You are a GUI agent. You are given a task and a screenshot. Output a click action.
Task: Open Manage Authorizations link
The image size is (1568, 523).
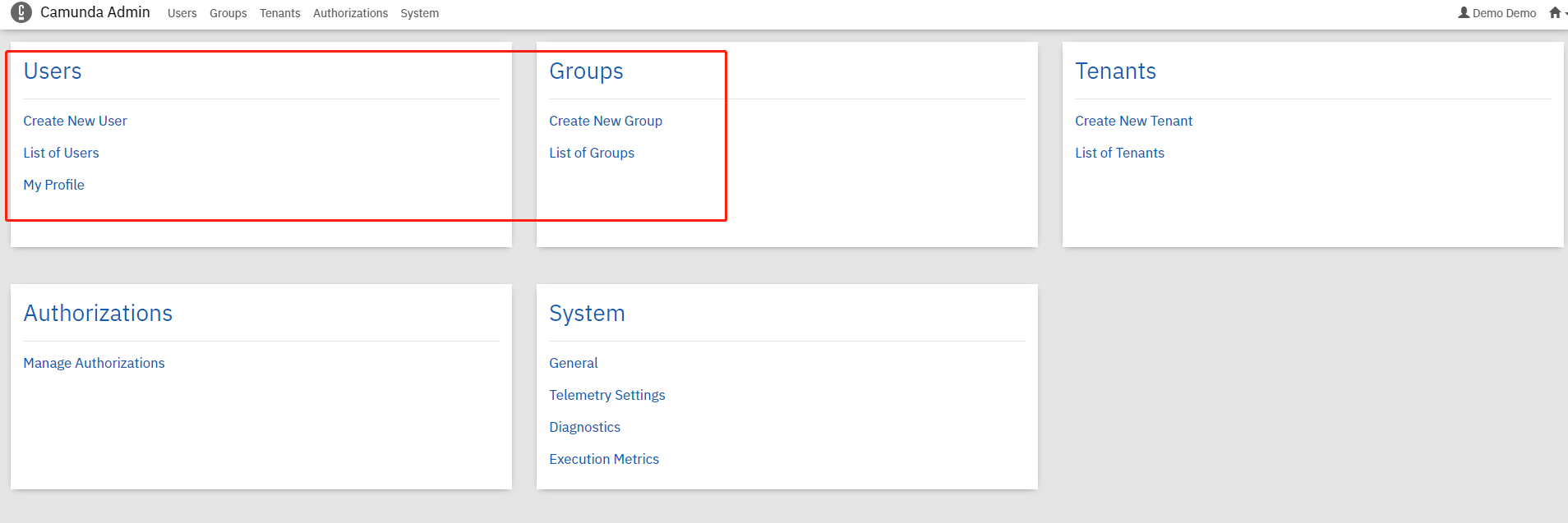(94, 363)
